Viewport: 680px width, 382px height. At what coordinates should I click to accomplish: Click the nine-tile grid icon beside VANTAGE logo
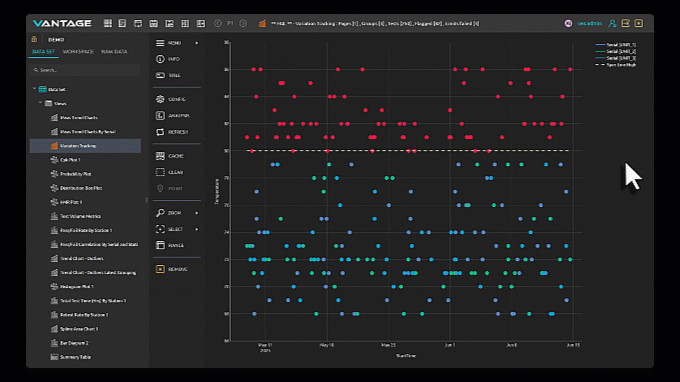(108, 23)
